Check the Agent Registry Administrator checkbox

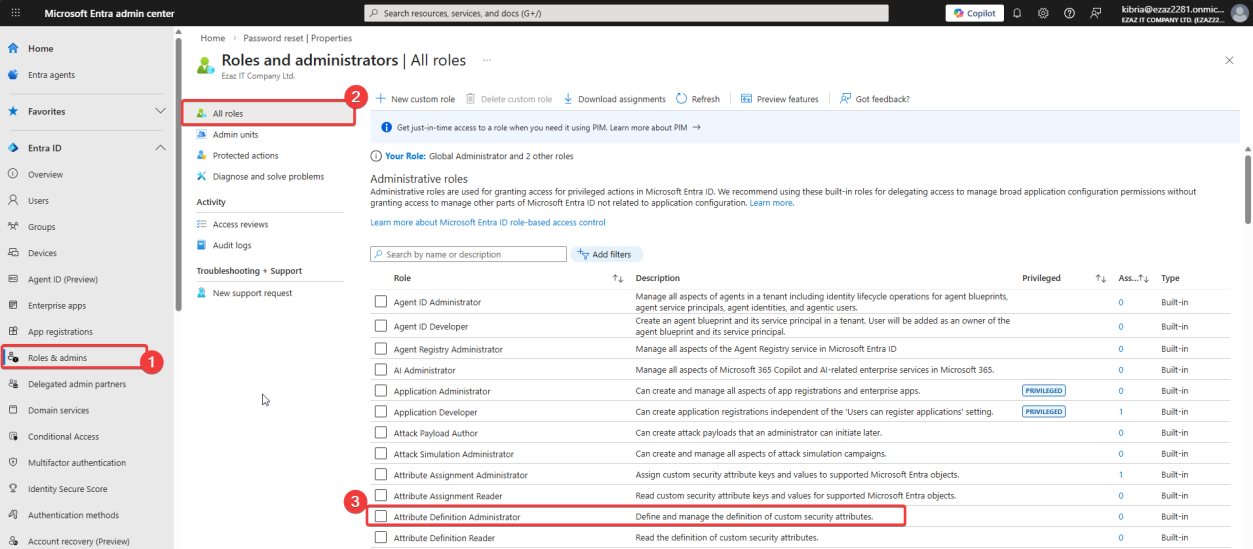click(x=380, y=349)
